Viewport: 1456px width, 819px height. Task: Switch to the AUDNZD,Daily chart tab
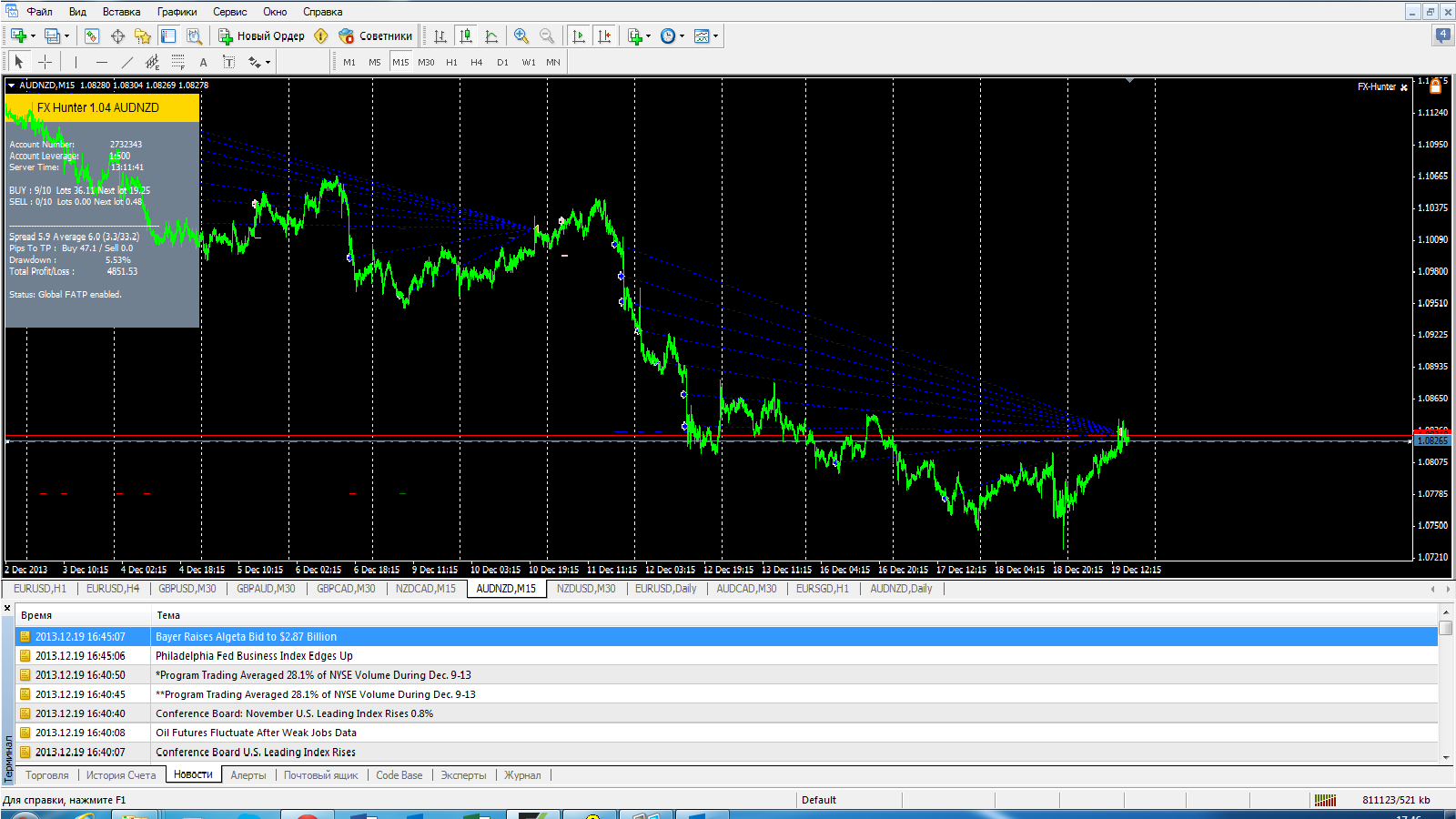point(901,589)
